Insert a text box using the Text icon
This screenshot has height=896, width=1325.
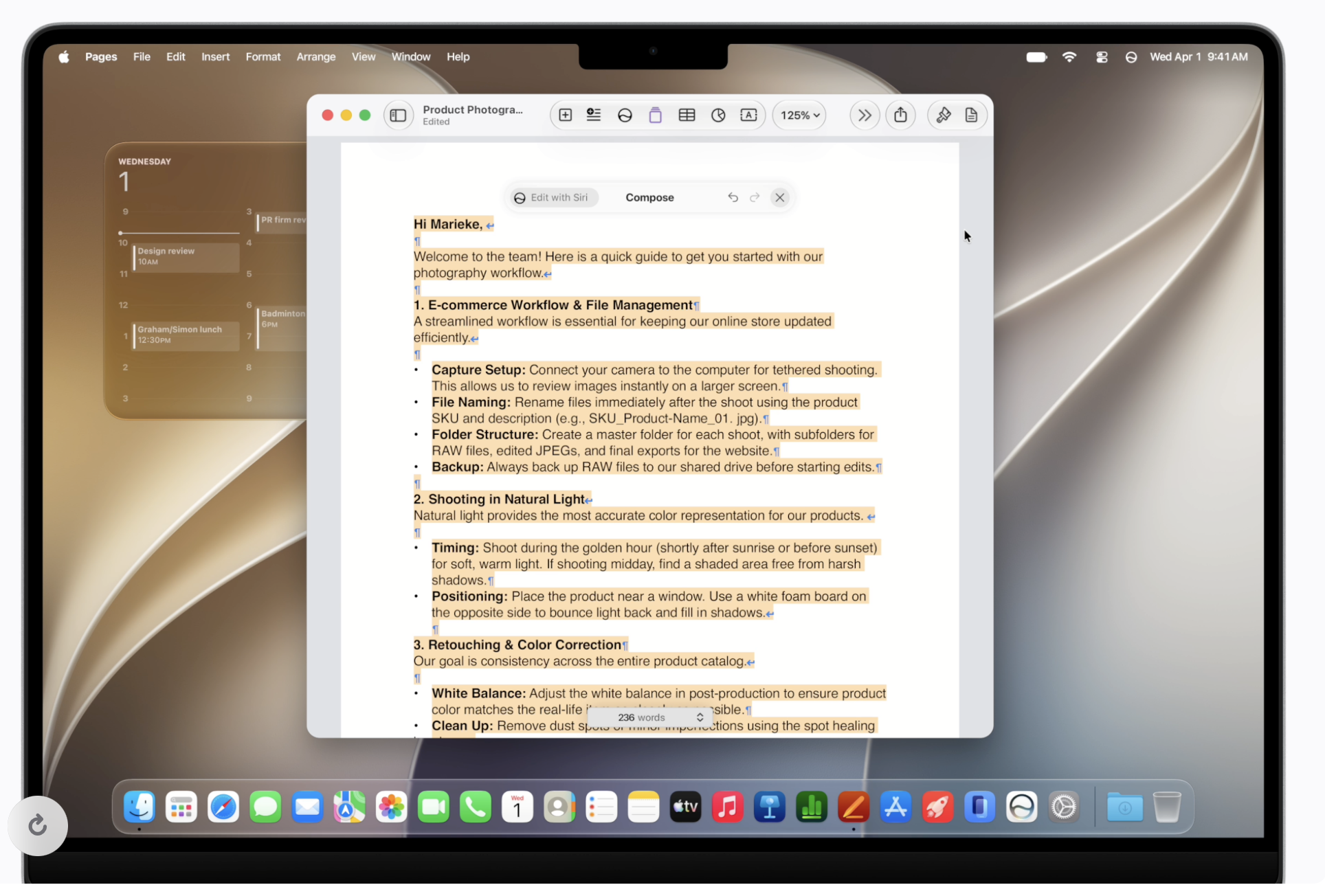748,115
